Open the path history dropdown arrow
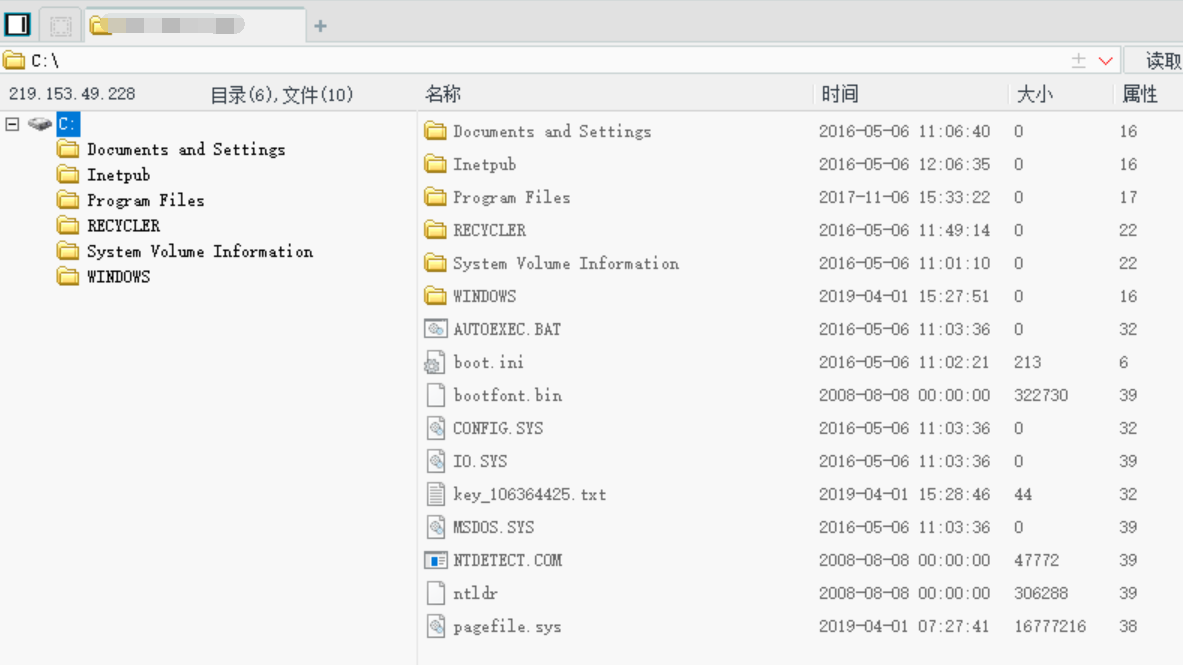1183x665 pixels. pyautogui.click(x=1105, y=61)
